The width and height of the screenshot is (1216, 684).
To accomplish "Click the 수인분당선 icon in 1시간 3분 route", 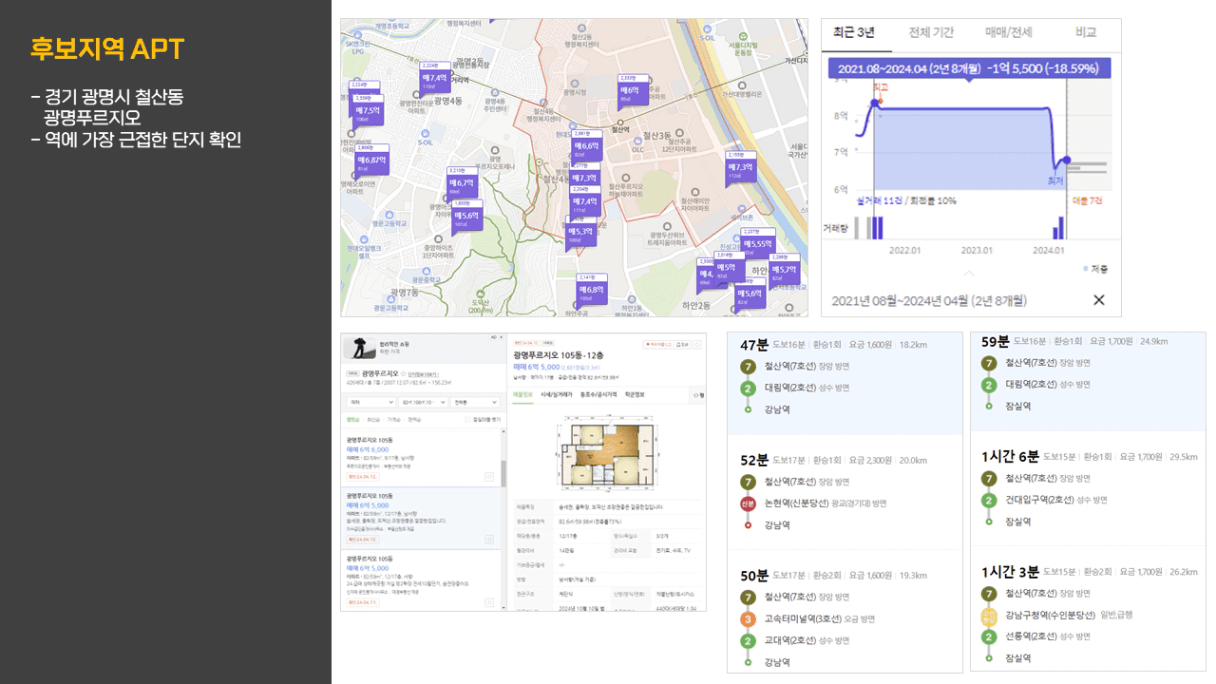I will 989,617.
